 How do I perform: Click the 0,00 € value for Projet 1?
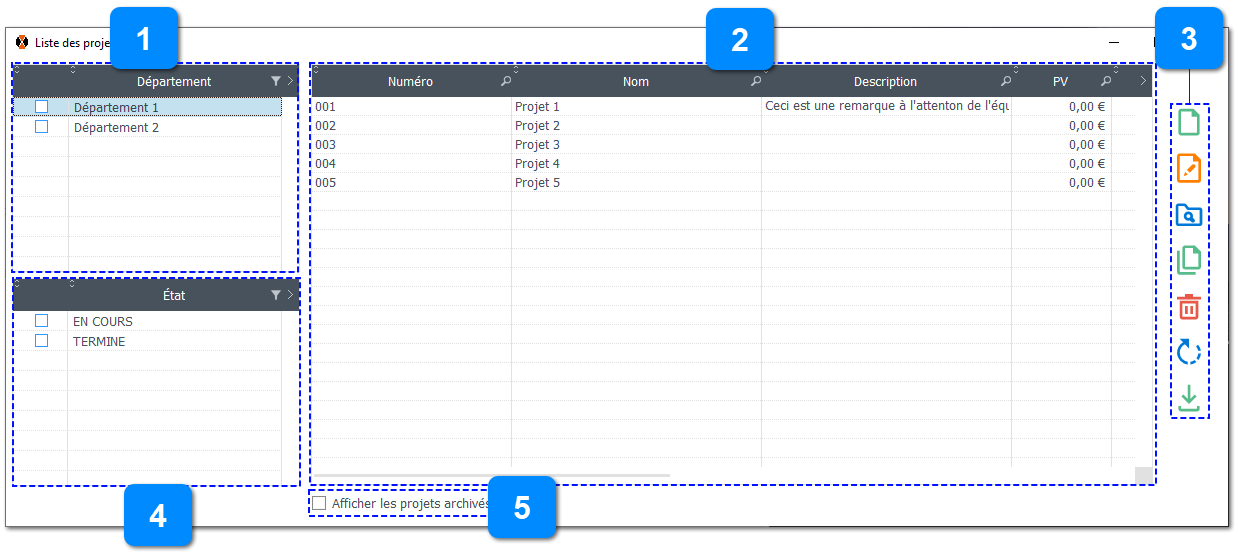point(1087,106)
